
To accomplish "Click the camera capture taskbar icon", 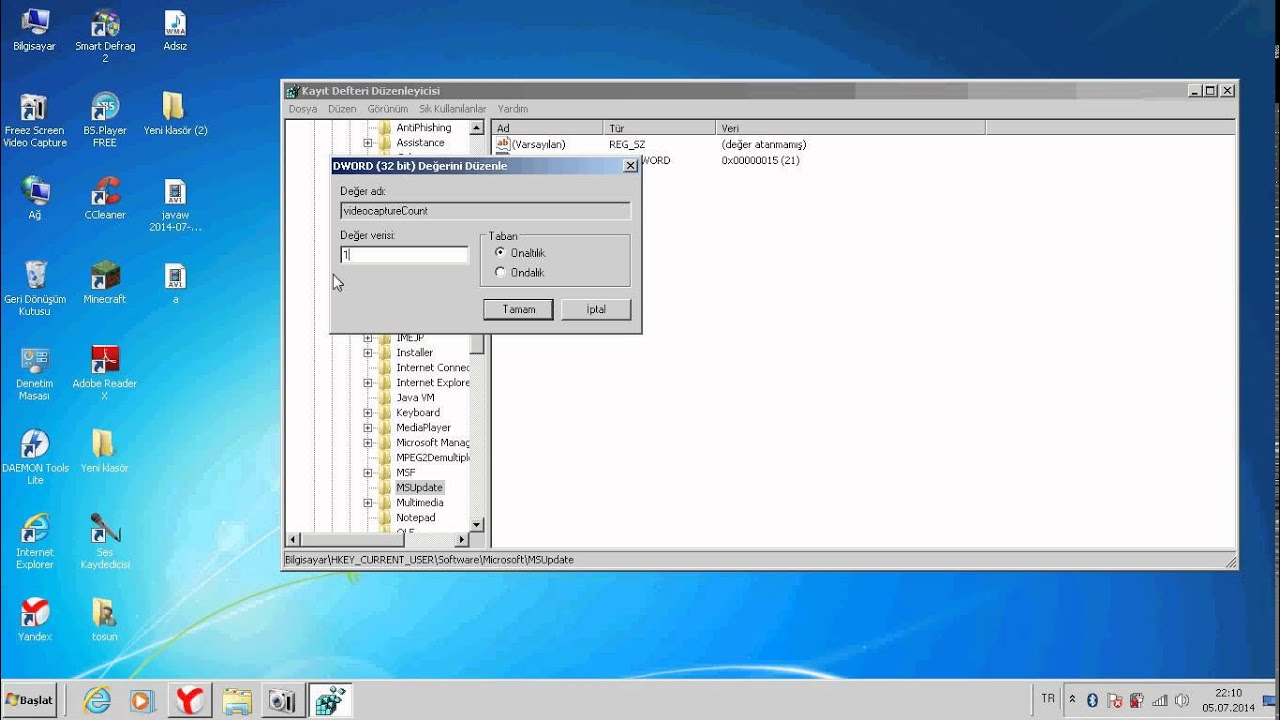I will click(281, 701).
